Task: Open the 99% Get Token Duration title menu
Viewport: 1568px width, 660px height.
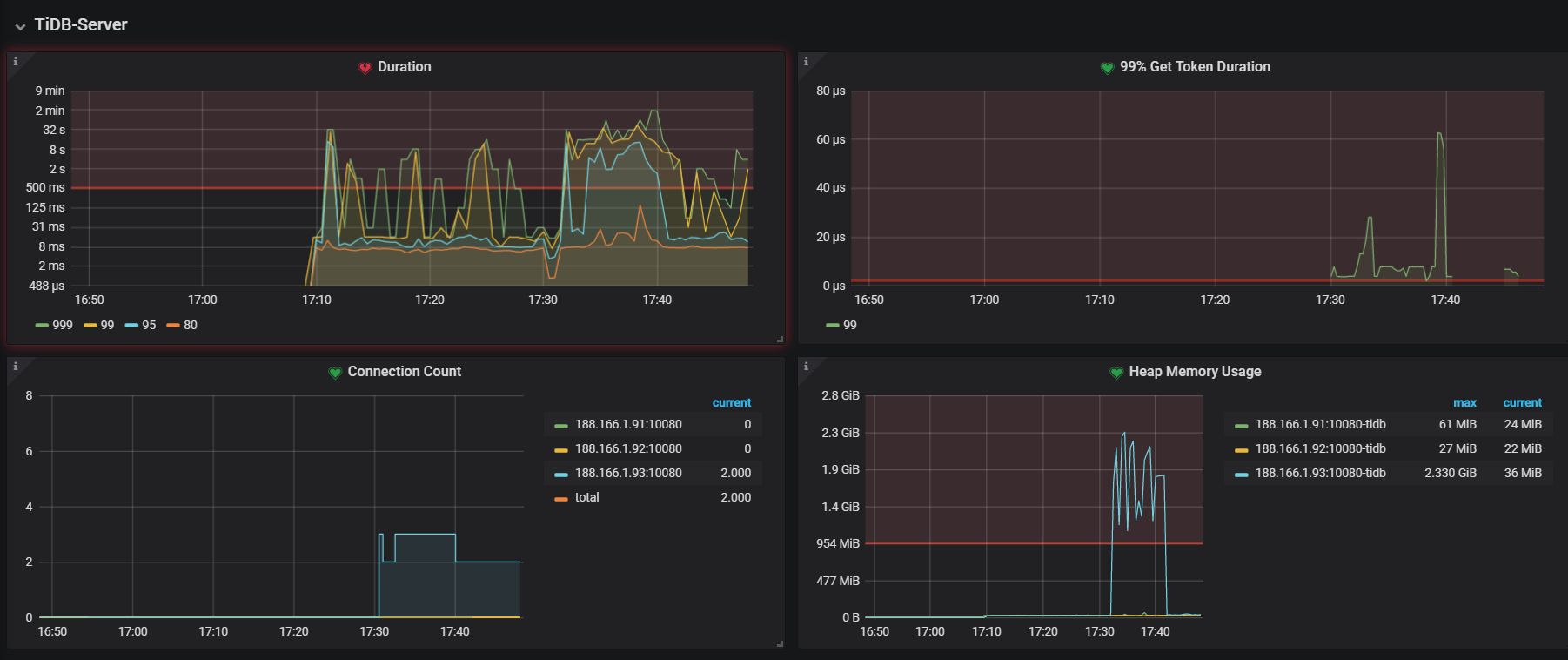Action: click(x=1195, y=67)
